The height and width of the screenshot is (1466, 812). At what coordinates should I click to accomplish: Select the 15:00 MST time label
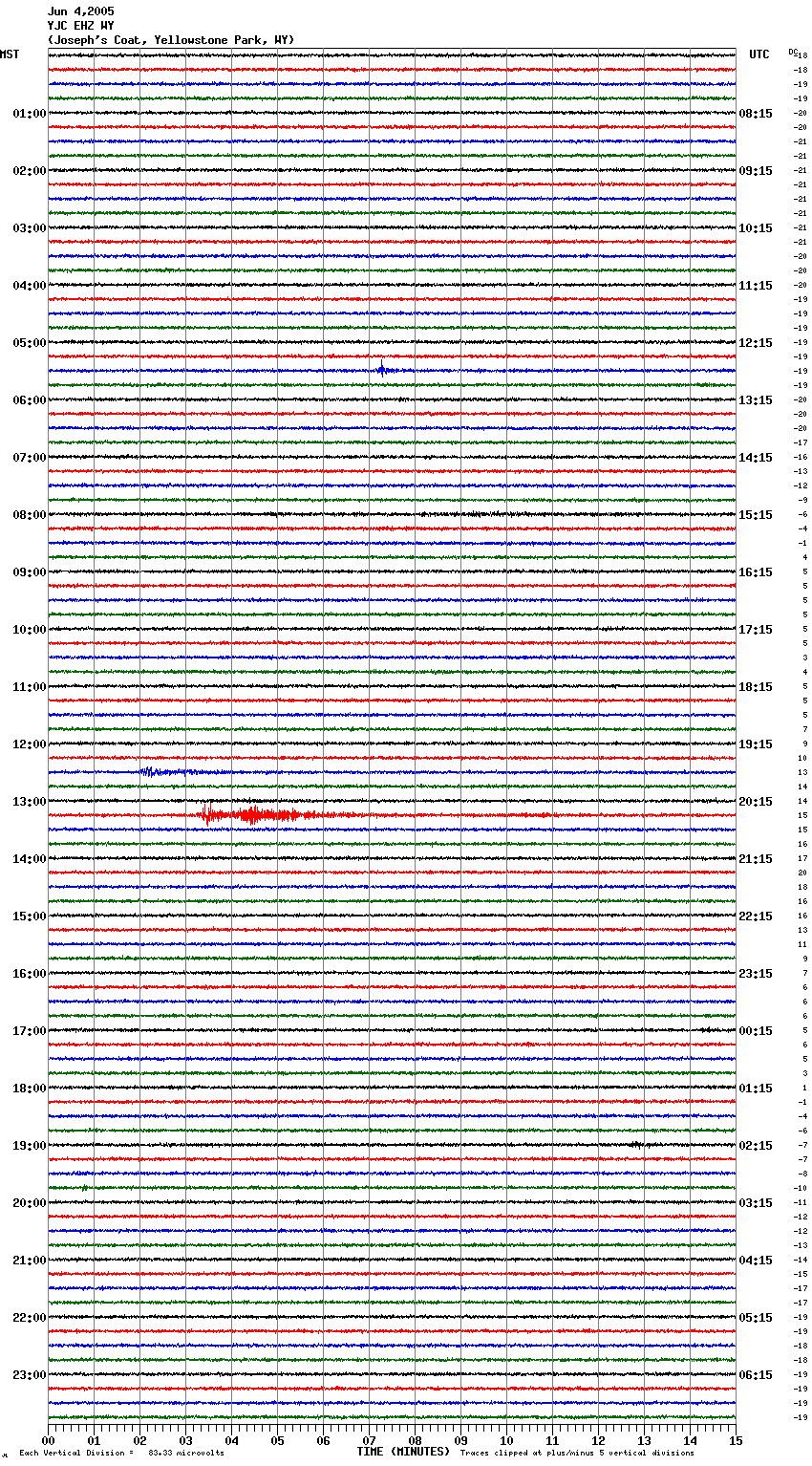click(x=30, y=916)
